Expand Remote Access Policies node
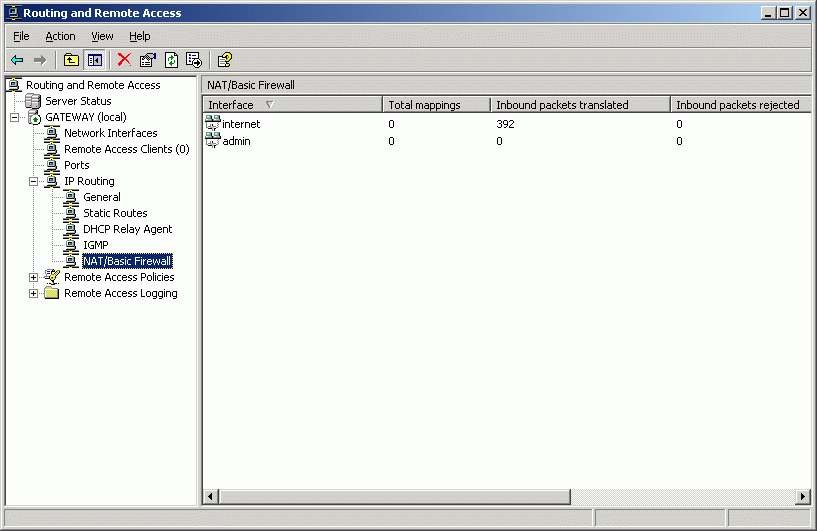The image size is (817, 531). point(33,277)
